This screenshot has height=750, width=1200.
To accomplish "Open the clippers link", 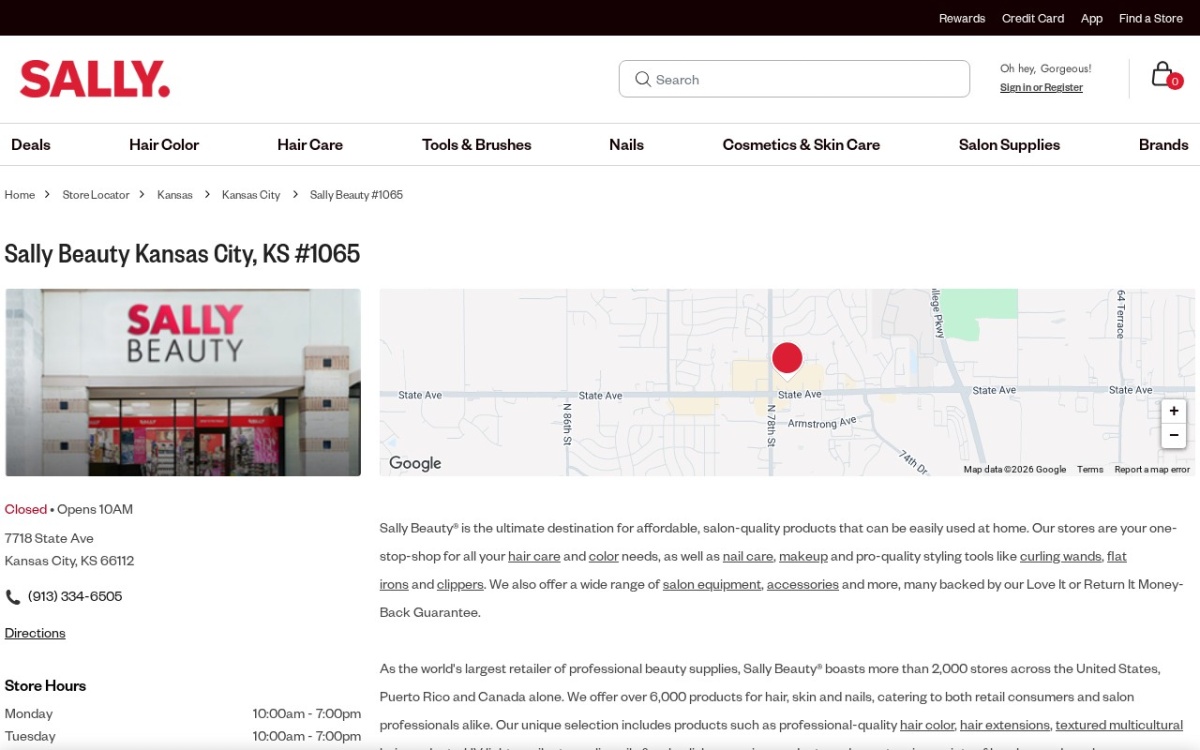I will pyautogui.click(x=460, y=584).
